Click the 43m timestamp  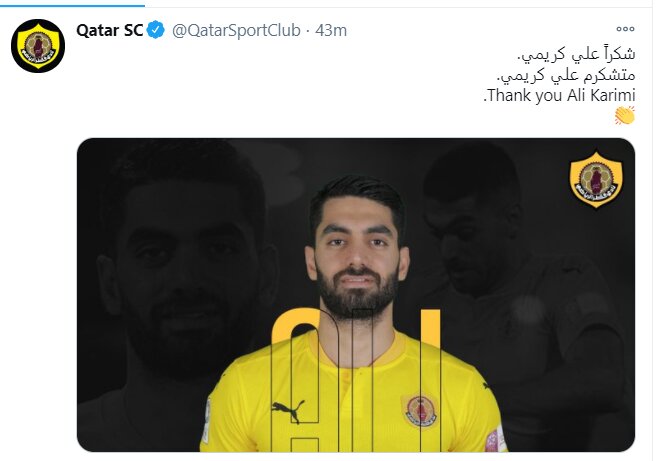[331, 30]
